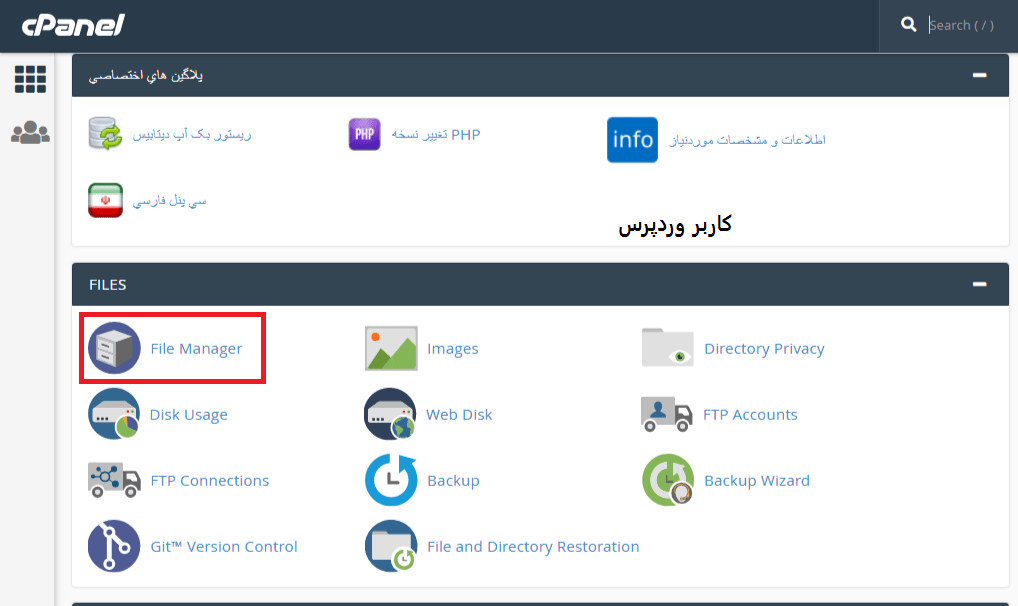Click the Directory Privacy link text

[x=764, y=349]
